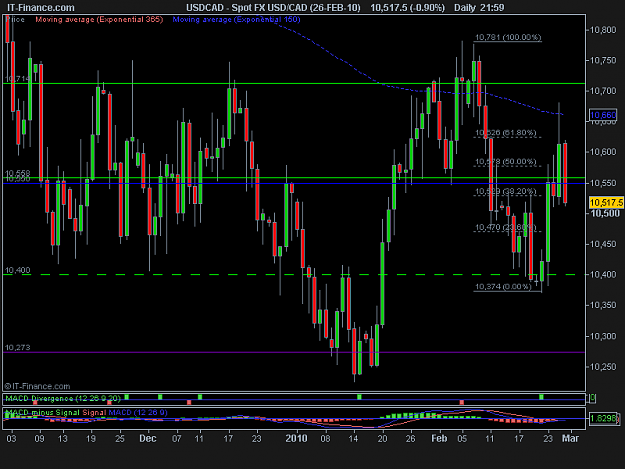Click the 1.8298 MACD value tag
The width and height of the screenshot is (625, 469).
pos(604,418)
